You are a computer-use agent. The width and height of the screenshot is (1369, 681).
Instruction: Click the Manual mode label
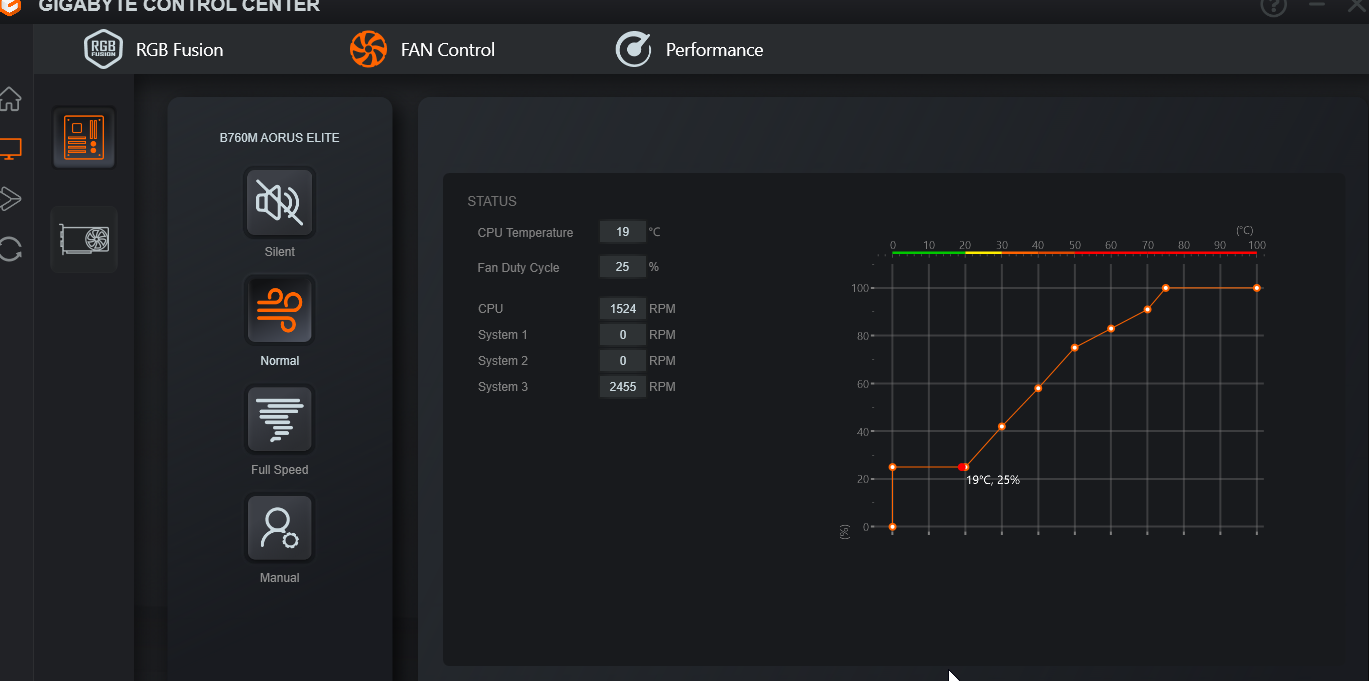pos(280,578)
